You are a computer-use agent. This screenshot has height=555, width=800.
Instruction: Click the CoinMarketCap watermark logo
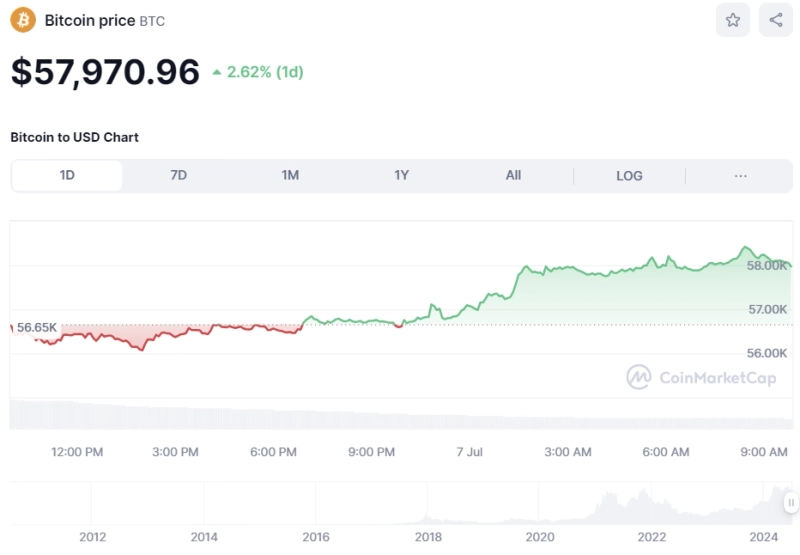tap(638, 377)
